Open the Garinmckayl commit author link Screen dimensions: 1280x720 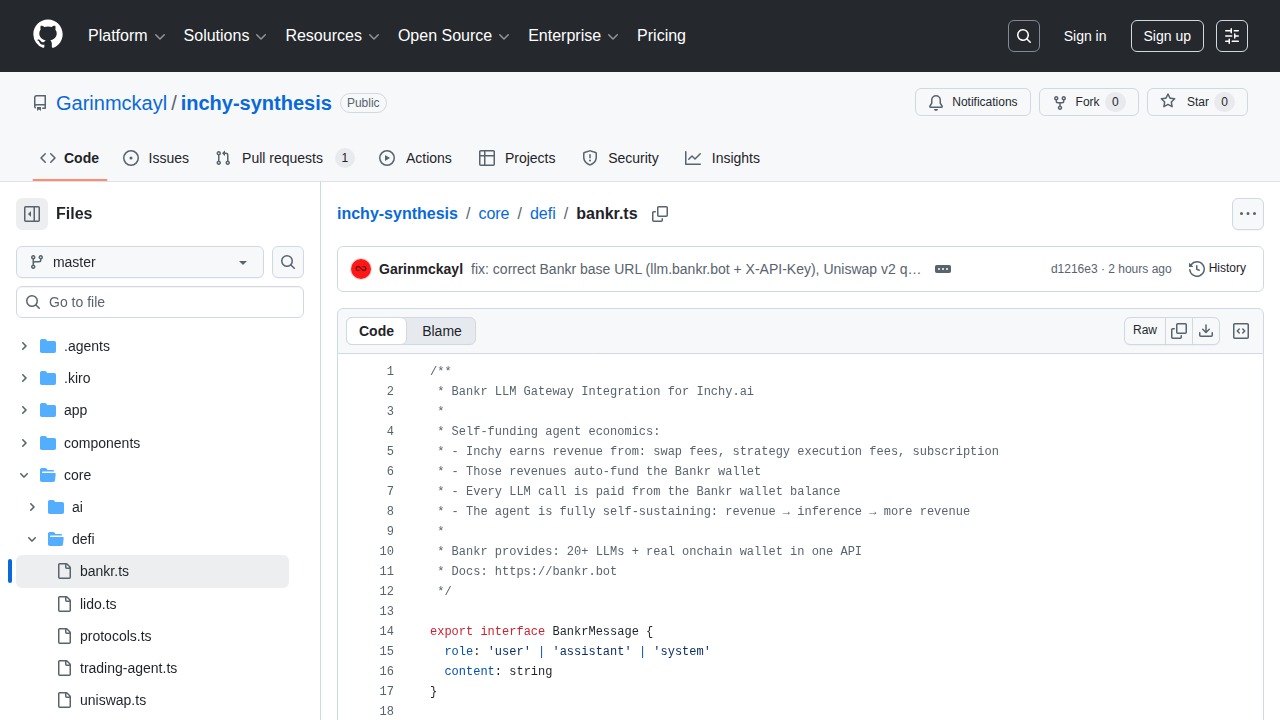(421, 269)
